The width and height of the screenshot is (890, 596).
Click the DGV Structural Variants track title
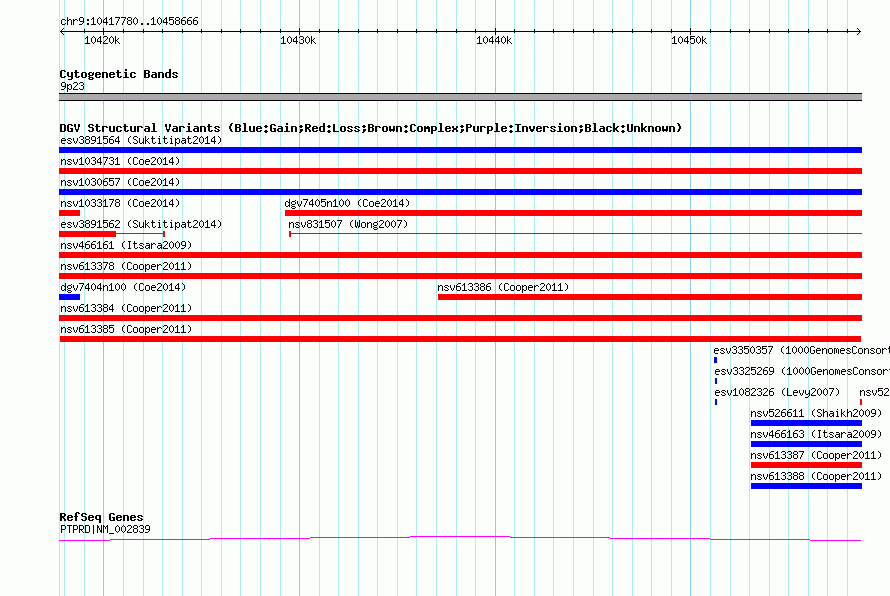click(371, 128)
